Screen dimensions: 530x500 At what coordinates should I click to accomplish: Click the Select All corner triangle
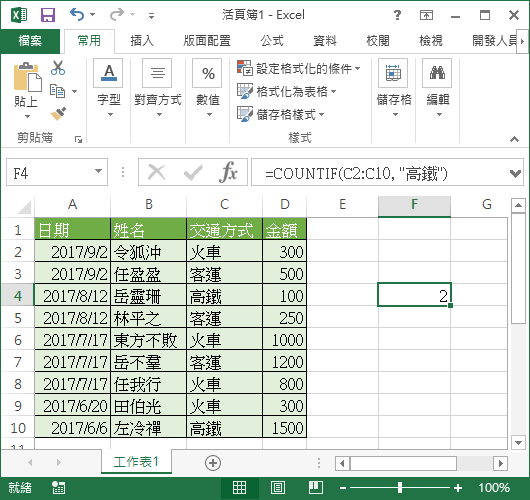[24, 207]
